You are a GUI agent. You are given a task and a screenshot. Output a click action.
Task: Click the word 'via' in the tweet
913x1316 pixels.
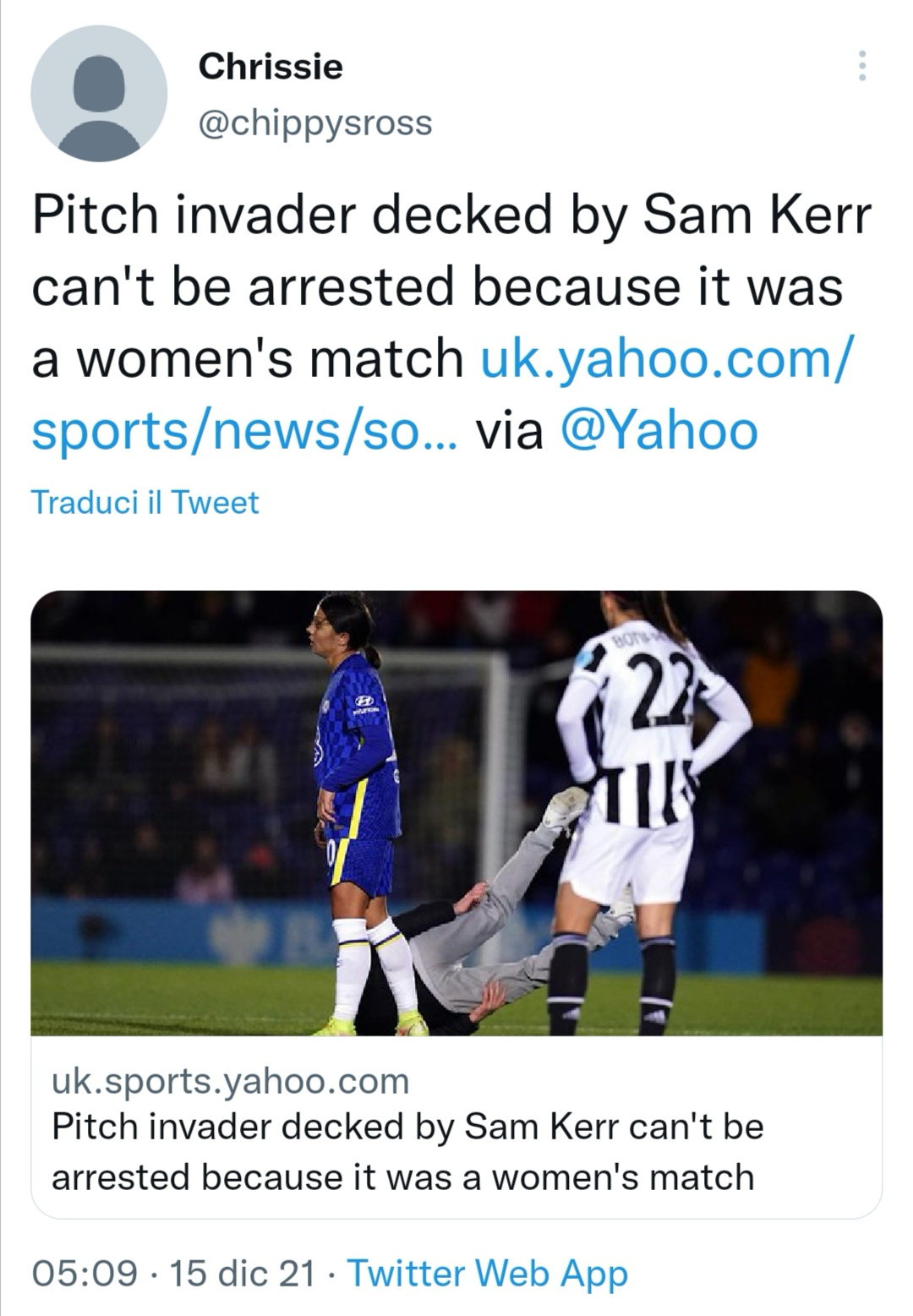click(x=510, y=430)
